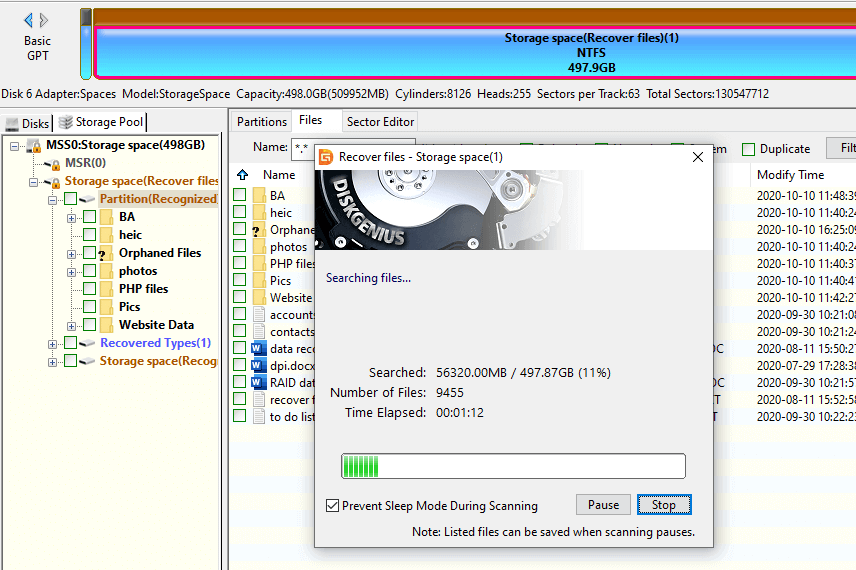Switch to the Sector Editor tab
This screenshot has height=570, width=856.
pos(379,122)
